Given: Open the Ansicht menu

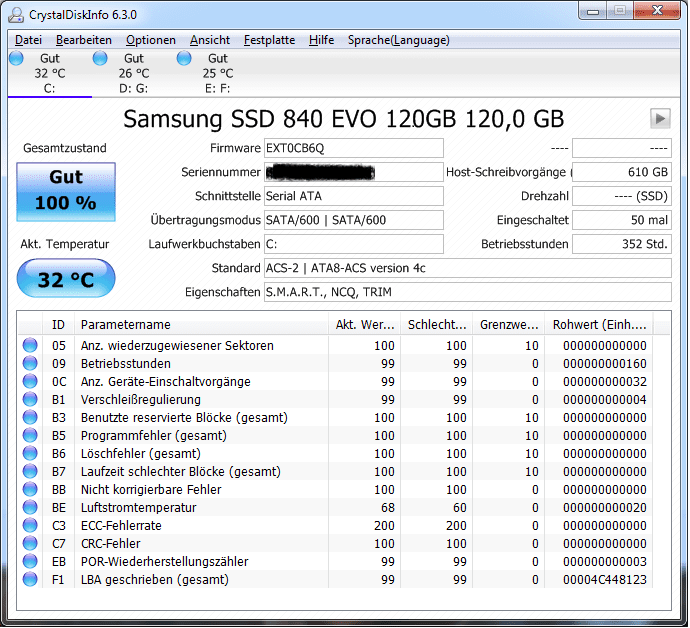Looking at the screenshot, I should 210,40.
